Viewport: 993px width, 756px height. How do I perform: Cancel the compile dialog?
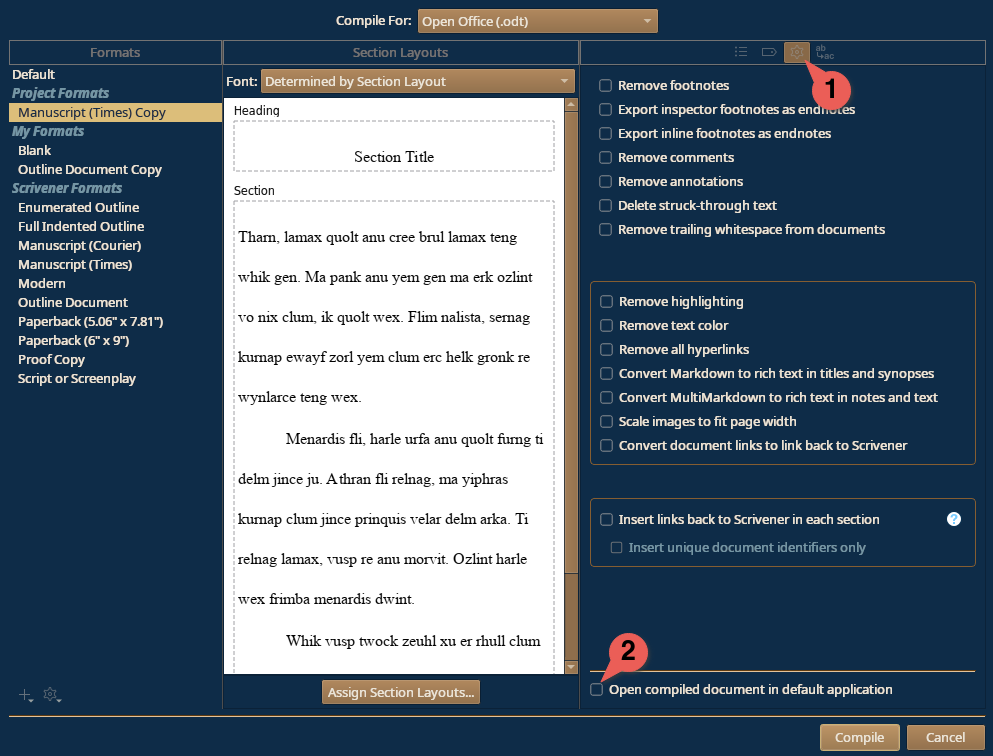click(x=946, y=738)
